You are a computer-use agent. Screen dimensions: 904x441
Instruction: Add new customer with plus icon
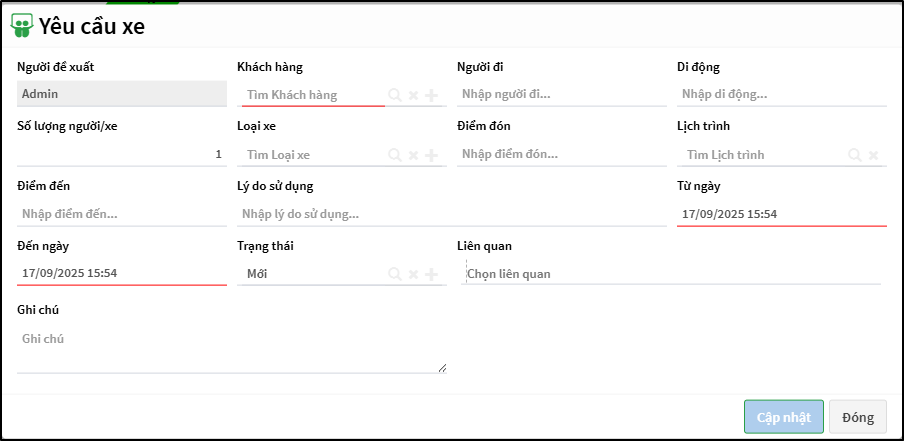431,95
